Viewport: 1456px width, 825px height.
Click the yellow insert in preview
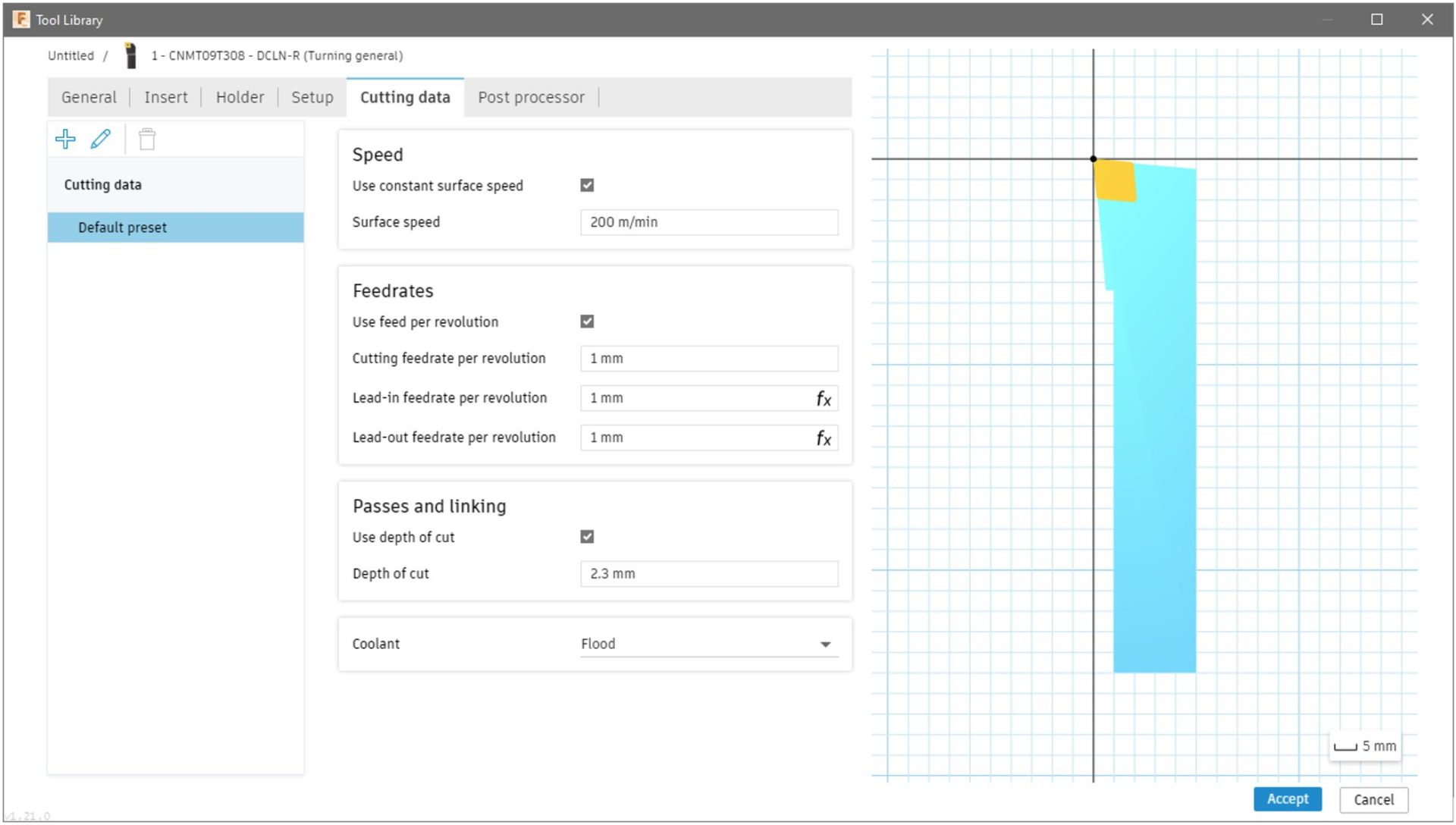[1116, 180]
